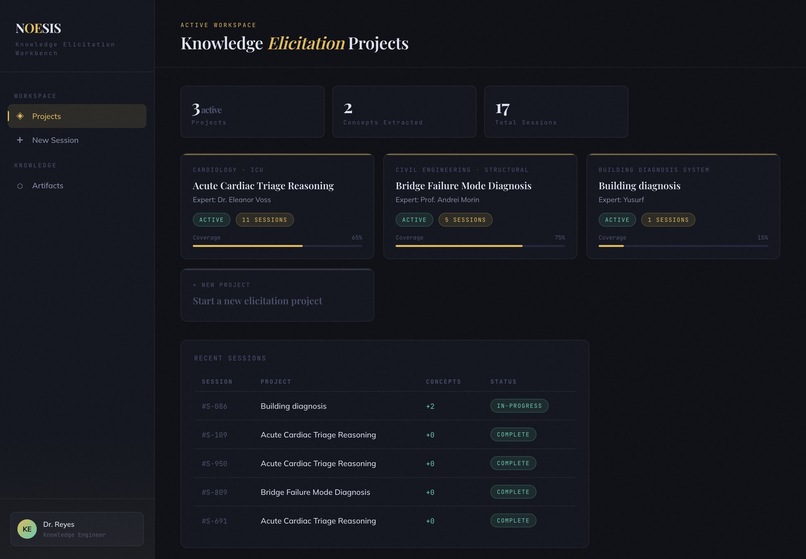The image size is (806, 559).
Task: Click COMPLETE badge in row #S-809
Action: coord(513,492)
